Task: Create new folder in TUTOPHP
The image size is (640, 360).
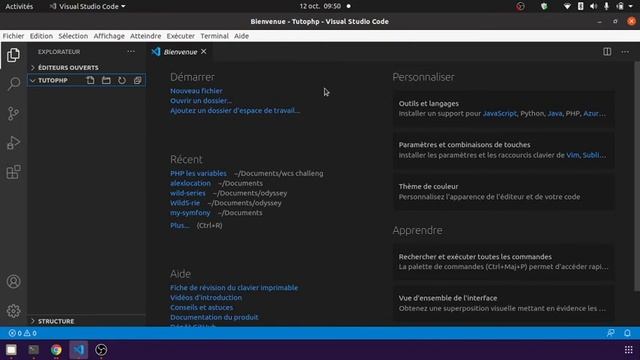Action: 106,80
